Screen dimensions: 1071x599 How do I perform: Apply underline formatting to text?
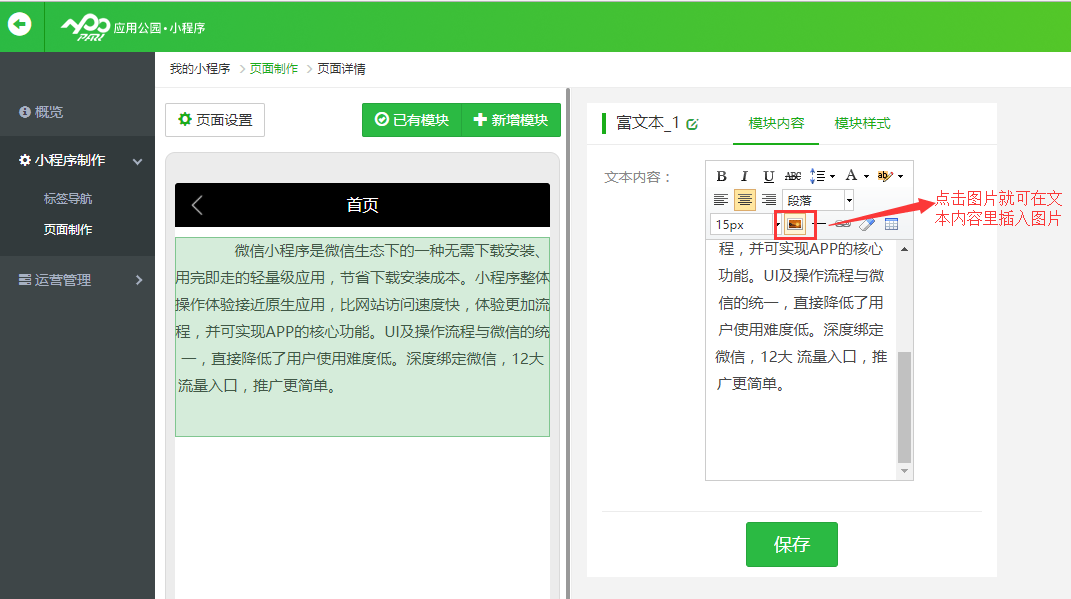click(x=768, y=176)
